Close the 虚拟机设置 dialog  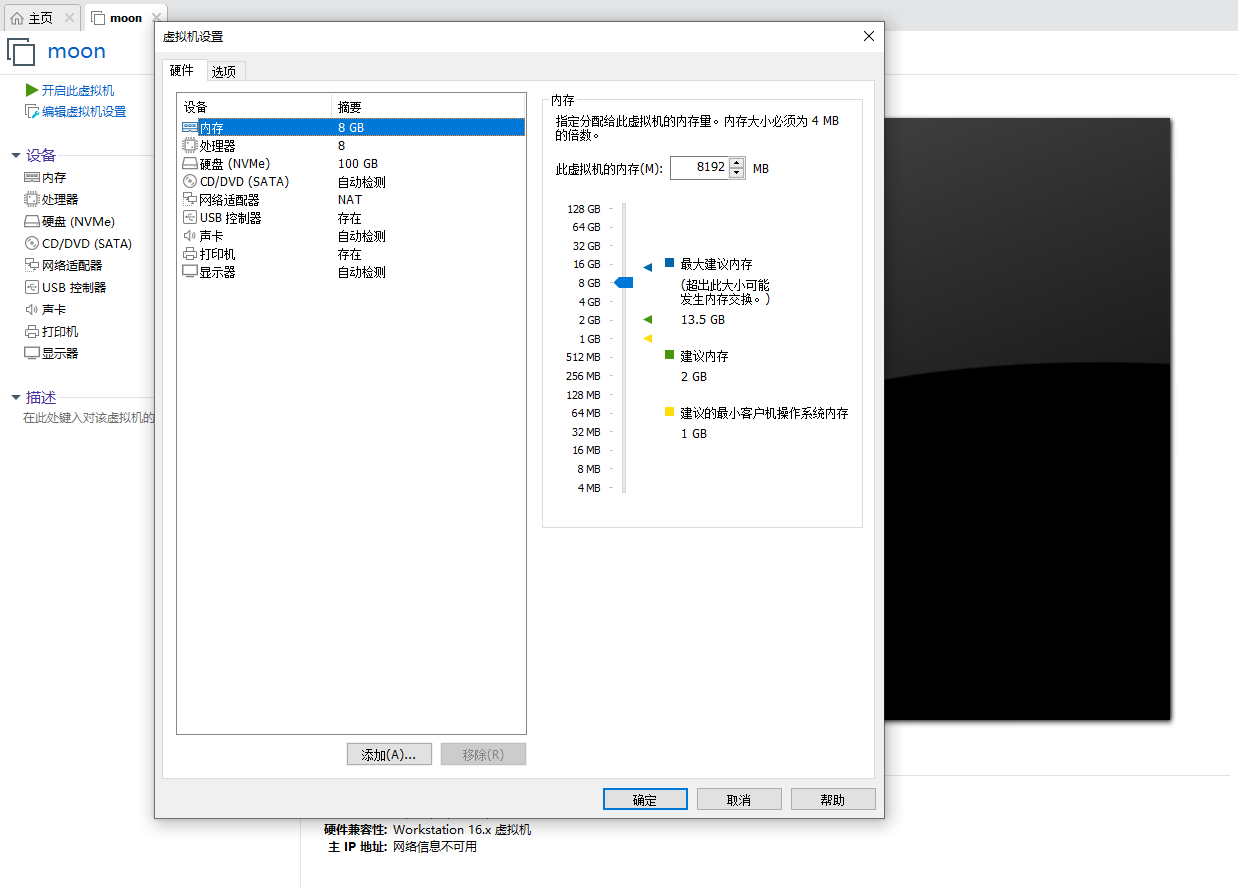pyautogui.click(x=868, y=36)
